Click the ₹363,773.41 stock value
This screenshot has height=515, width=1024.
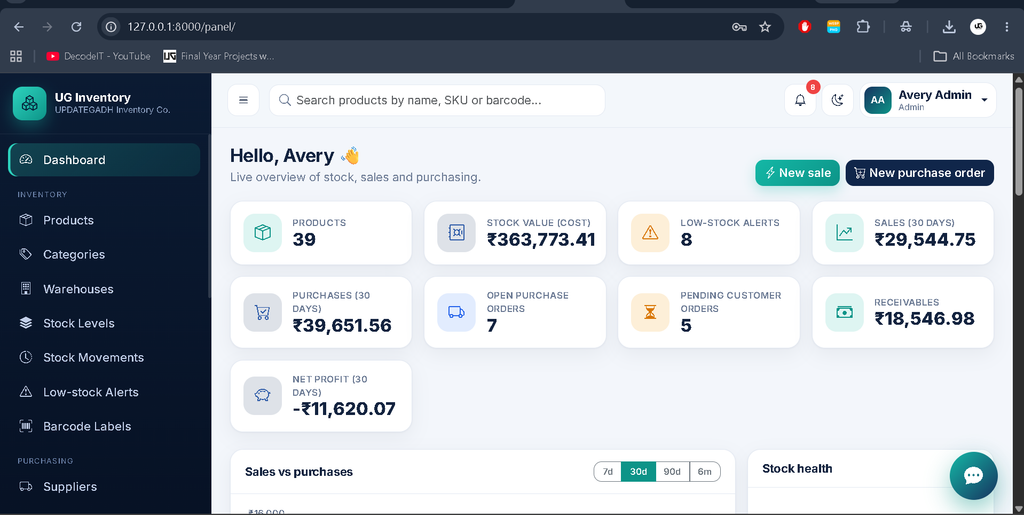(x=541, y=240)
